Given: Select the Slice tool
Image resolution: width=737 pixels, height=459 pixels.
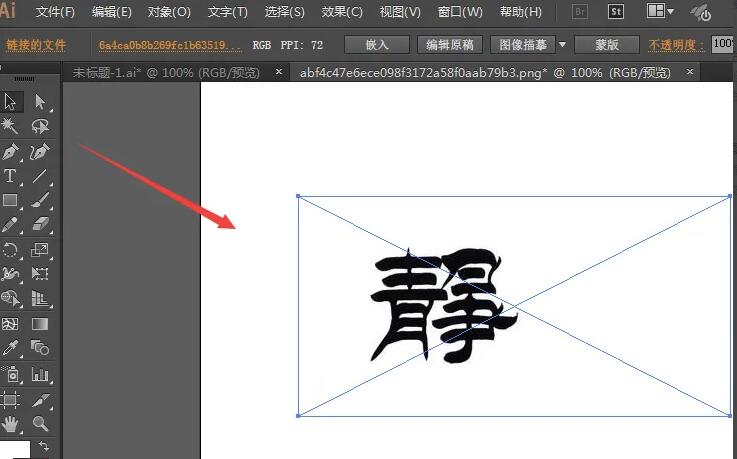Looking at the screenshot, I should click(x=40, y=400).
